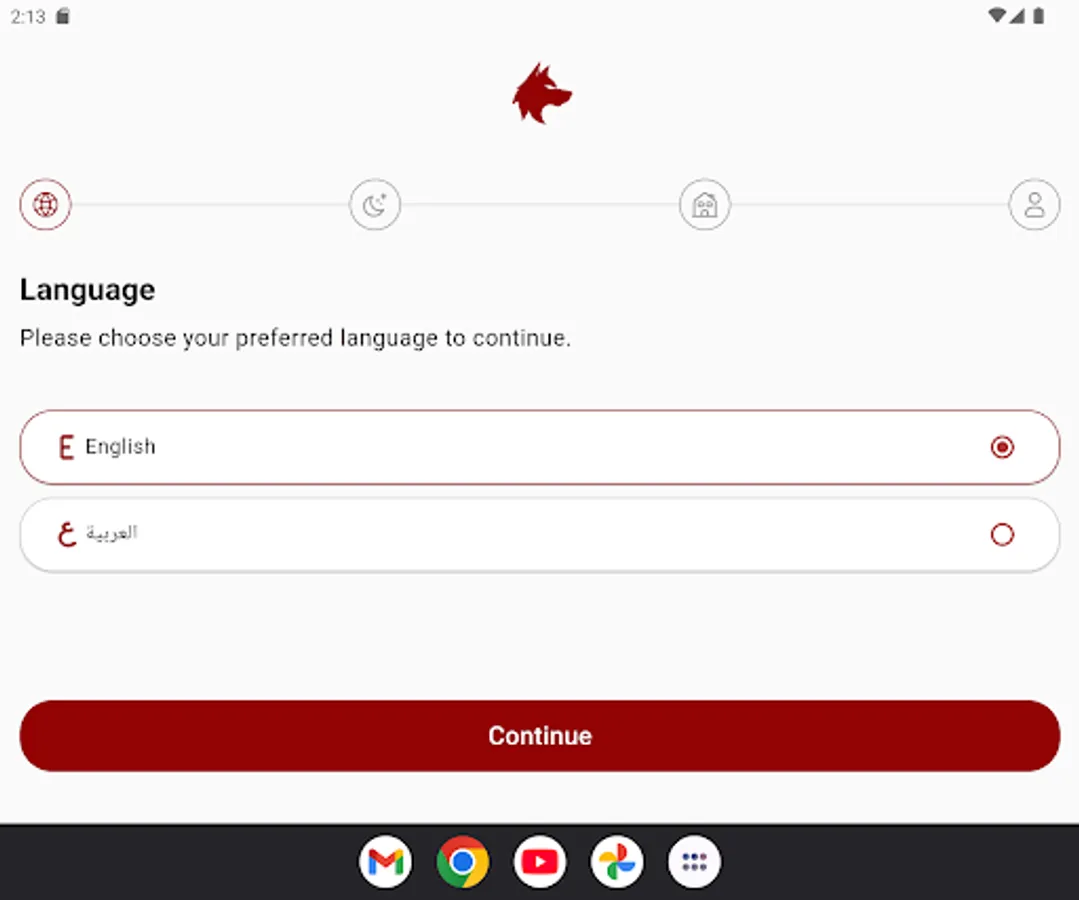
Task: Tap the Language heading
Action: click(87, 290)
